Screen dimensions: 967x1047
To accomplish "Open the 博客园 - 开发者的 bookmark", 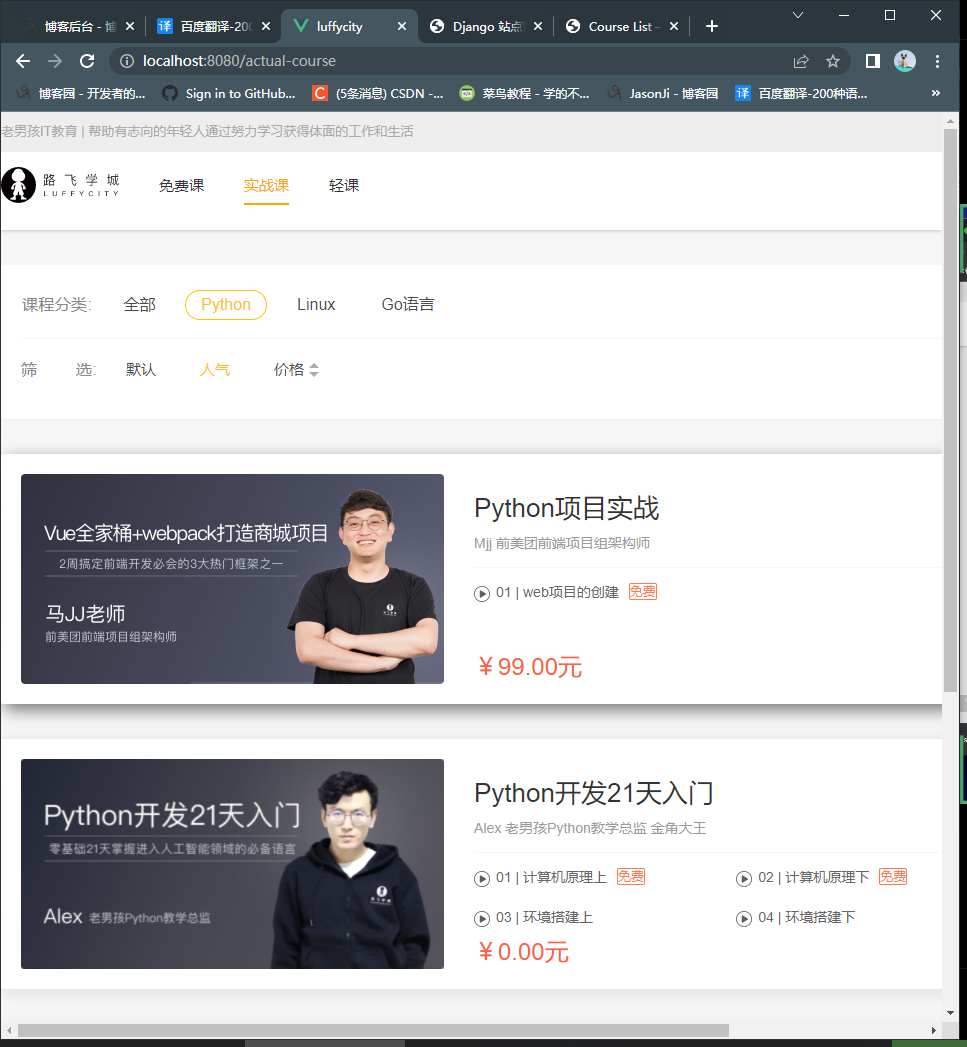I will pos(81,93).
